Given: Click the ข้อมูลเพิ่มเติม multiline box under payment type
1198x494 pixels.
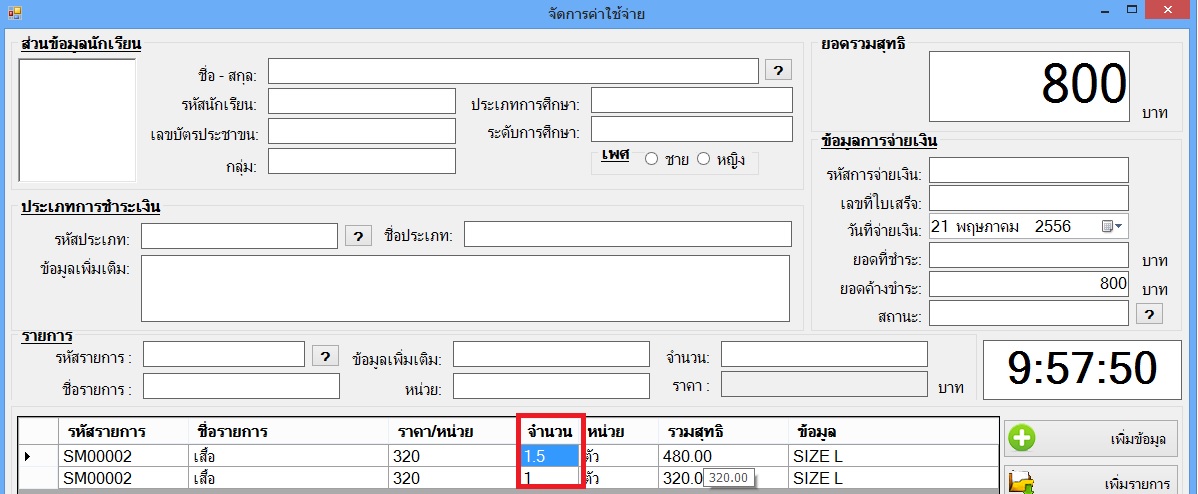Looking at the screenshot, I should [x=465, y=289].
